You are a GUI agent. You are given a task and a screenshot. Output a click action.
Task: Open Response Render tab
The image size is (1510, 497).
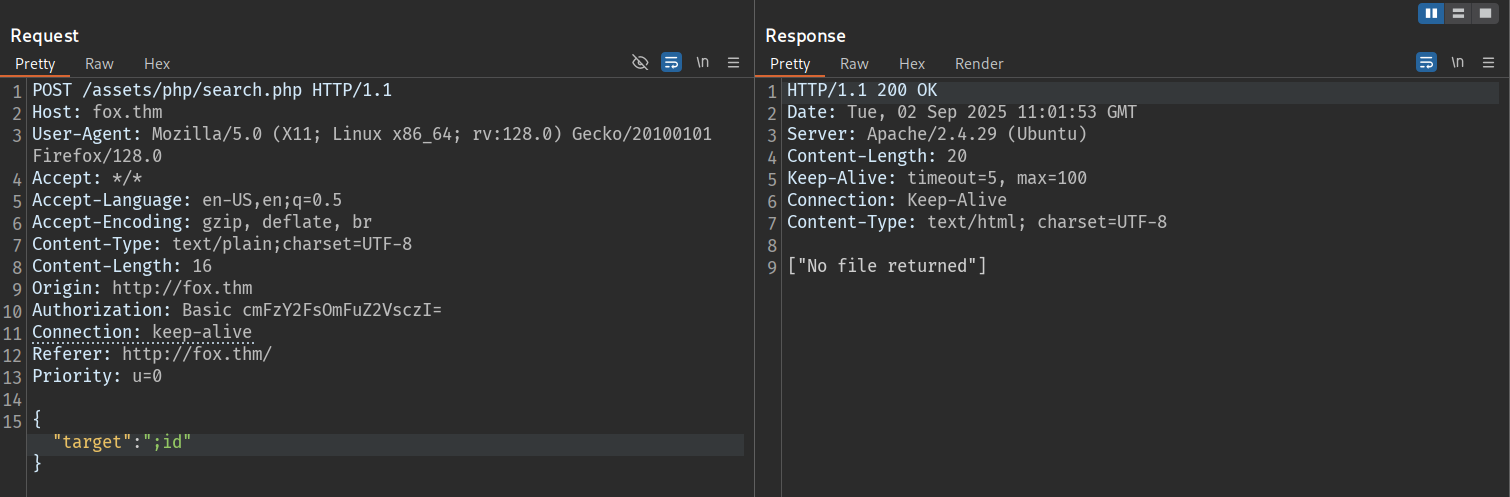tap(979, 64)
